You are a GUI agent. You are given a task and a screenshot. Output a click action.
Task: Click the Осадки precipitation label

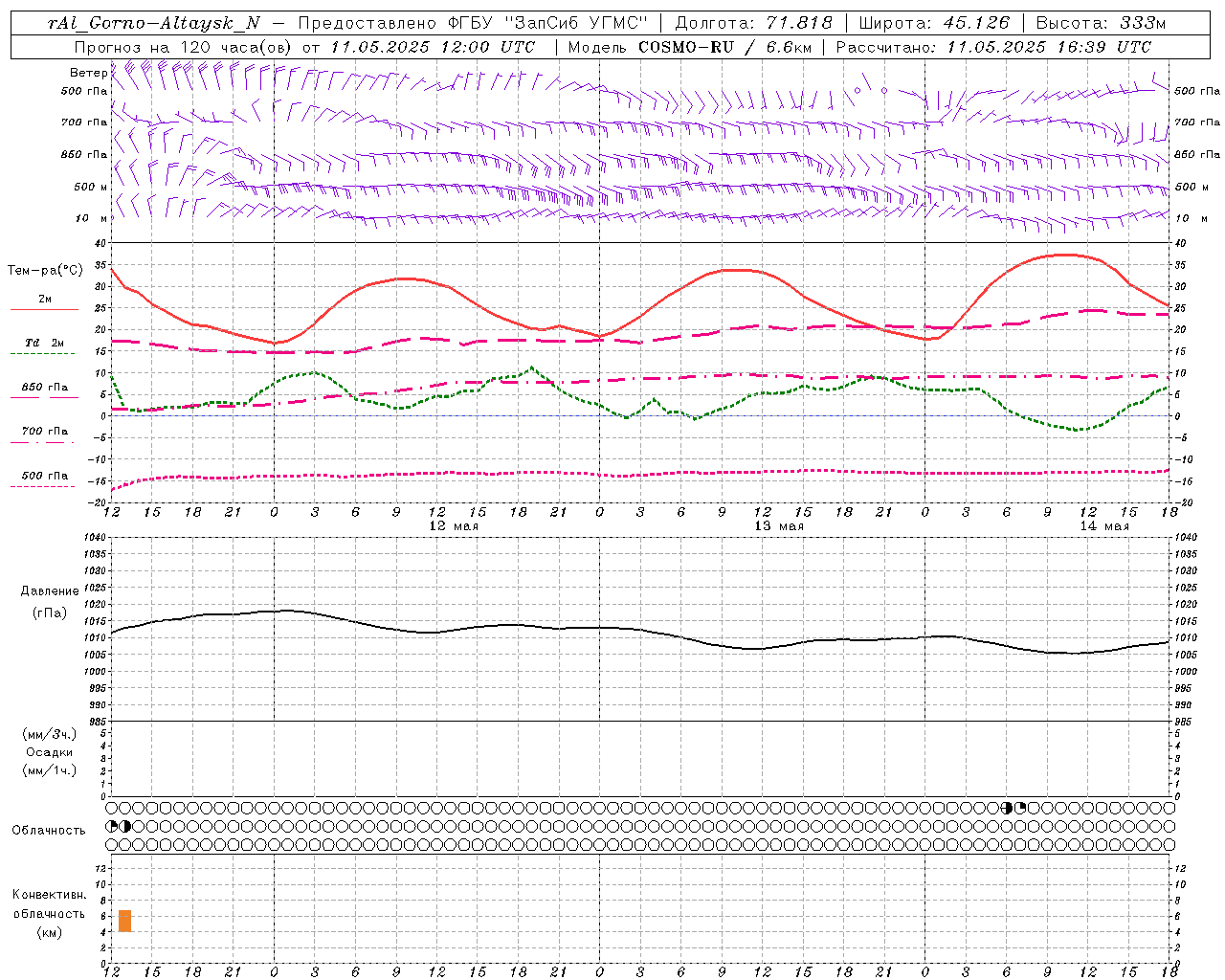[x=50, y=752]
